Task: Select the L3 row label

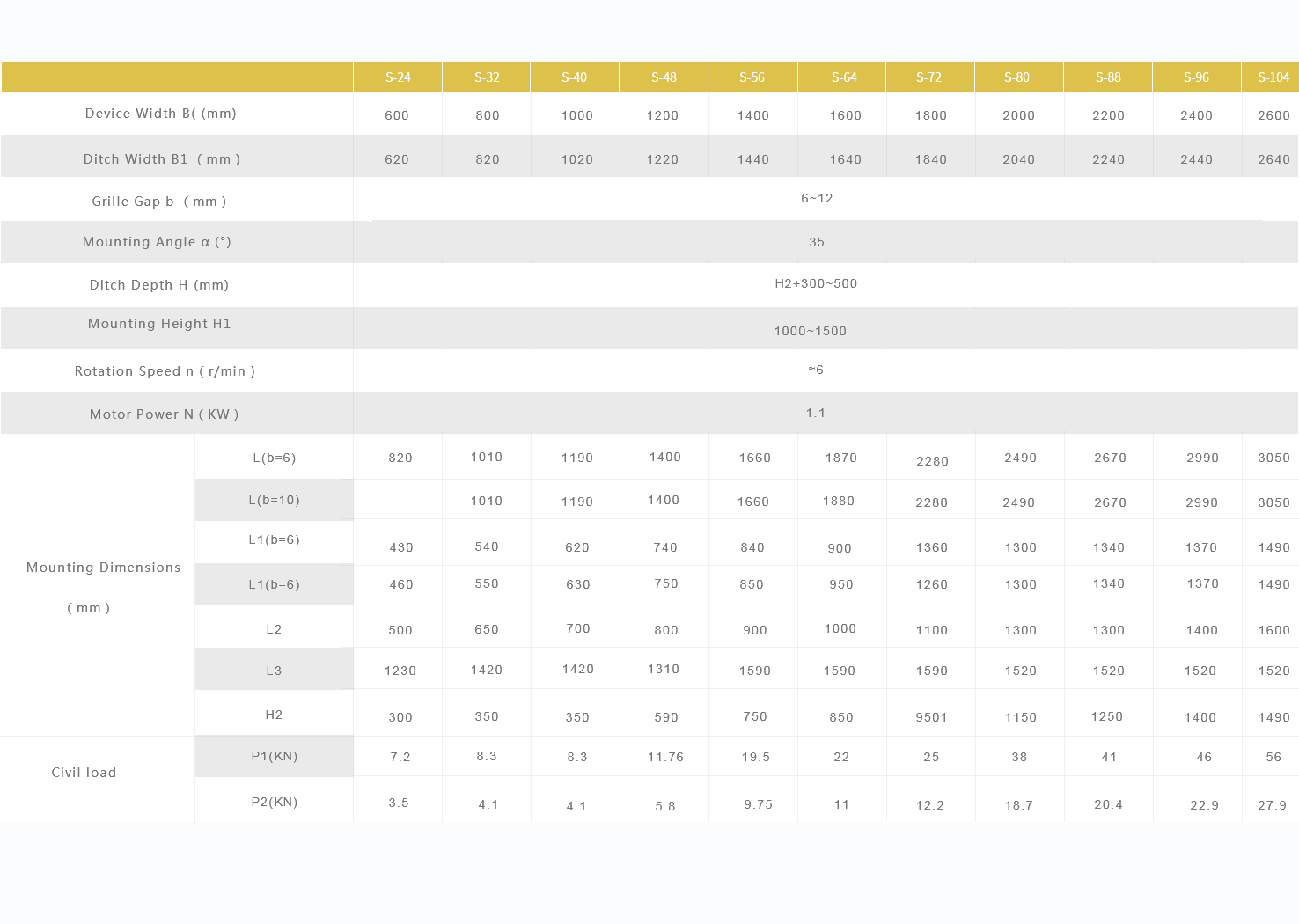Action: [x=274, y=671]
